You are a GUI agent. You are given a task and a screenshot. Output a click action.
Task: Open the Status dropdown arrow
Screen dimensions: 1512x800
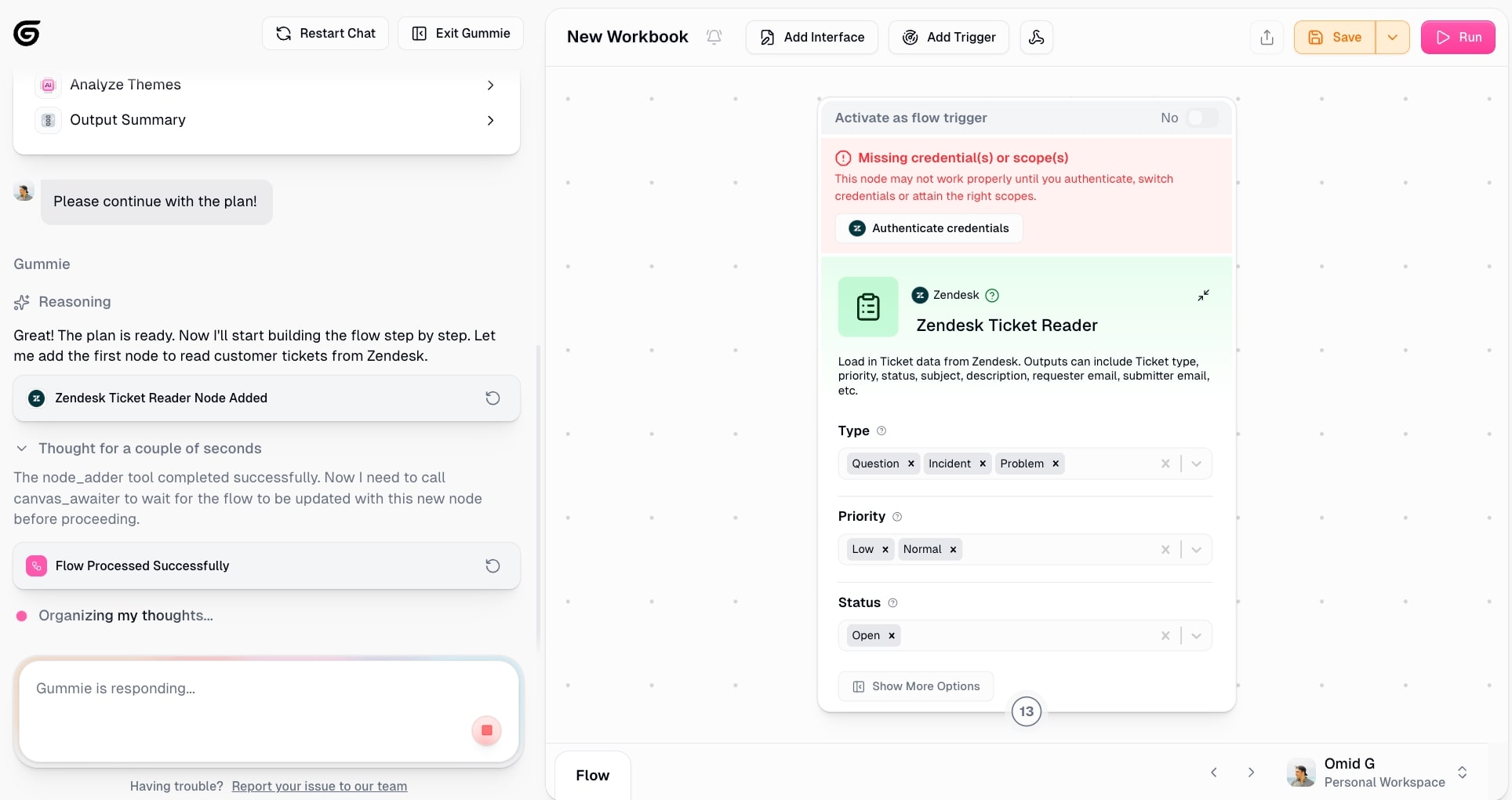[1197, 635]
